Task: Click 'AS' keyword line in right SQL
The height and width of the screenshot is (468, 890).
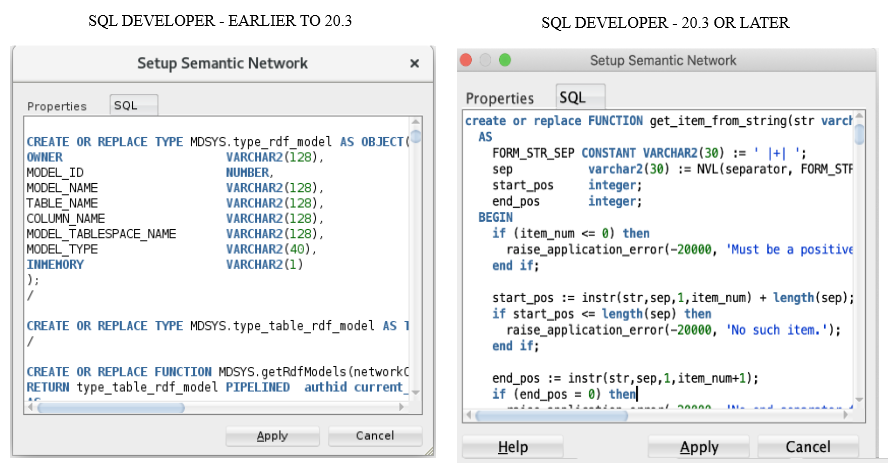Action: (485, 137)
